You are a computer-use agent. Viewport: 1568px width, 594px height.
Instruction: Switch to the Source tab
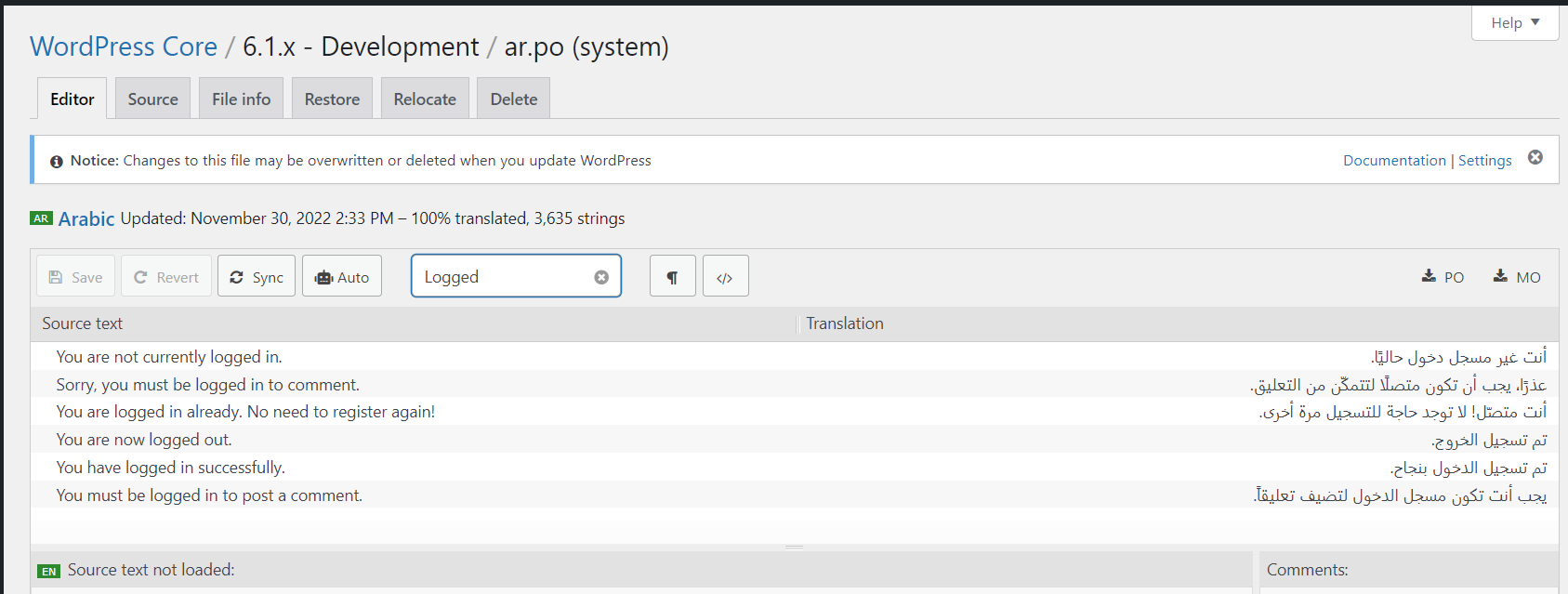(153, 99)
